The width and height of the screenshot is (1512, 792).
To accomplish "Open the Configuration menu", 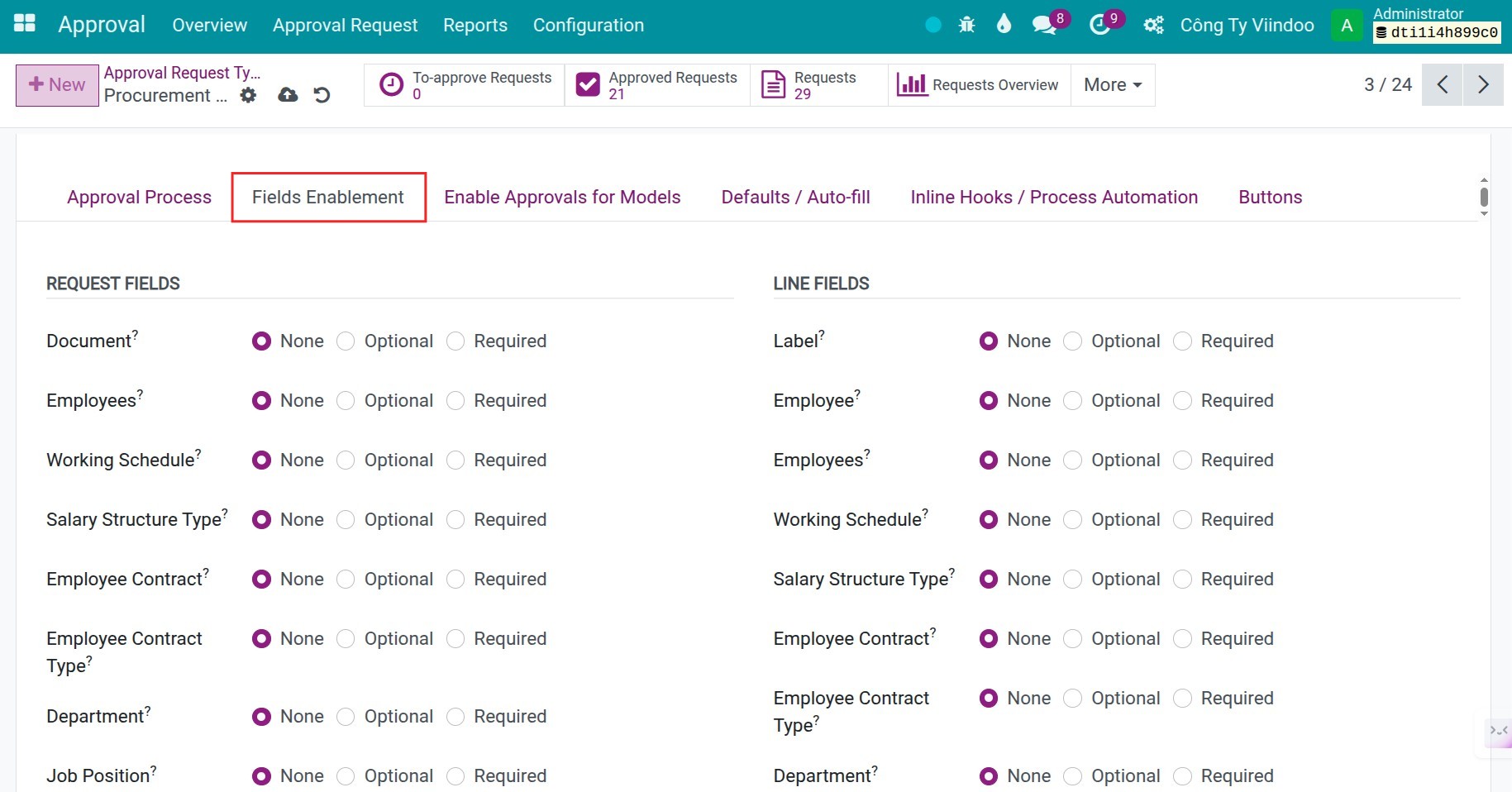I will click(x=589, y=25).
